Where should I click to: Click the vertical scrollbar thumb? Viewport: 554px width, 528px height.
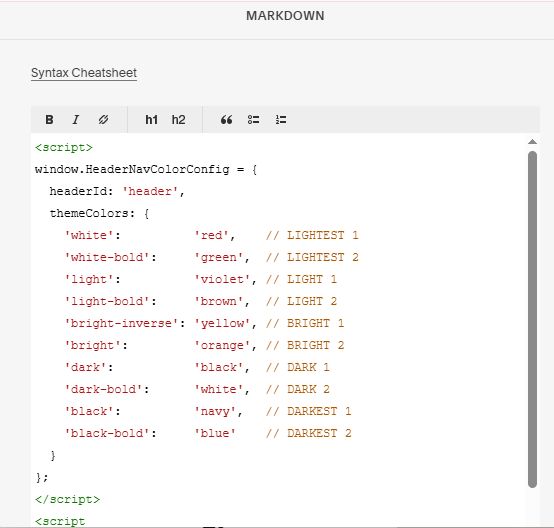(x=532, y=319)
